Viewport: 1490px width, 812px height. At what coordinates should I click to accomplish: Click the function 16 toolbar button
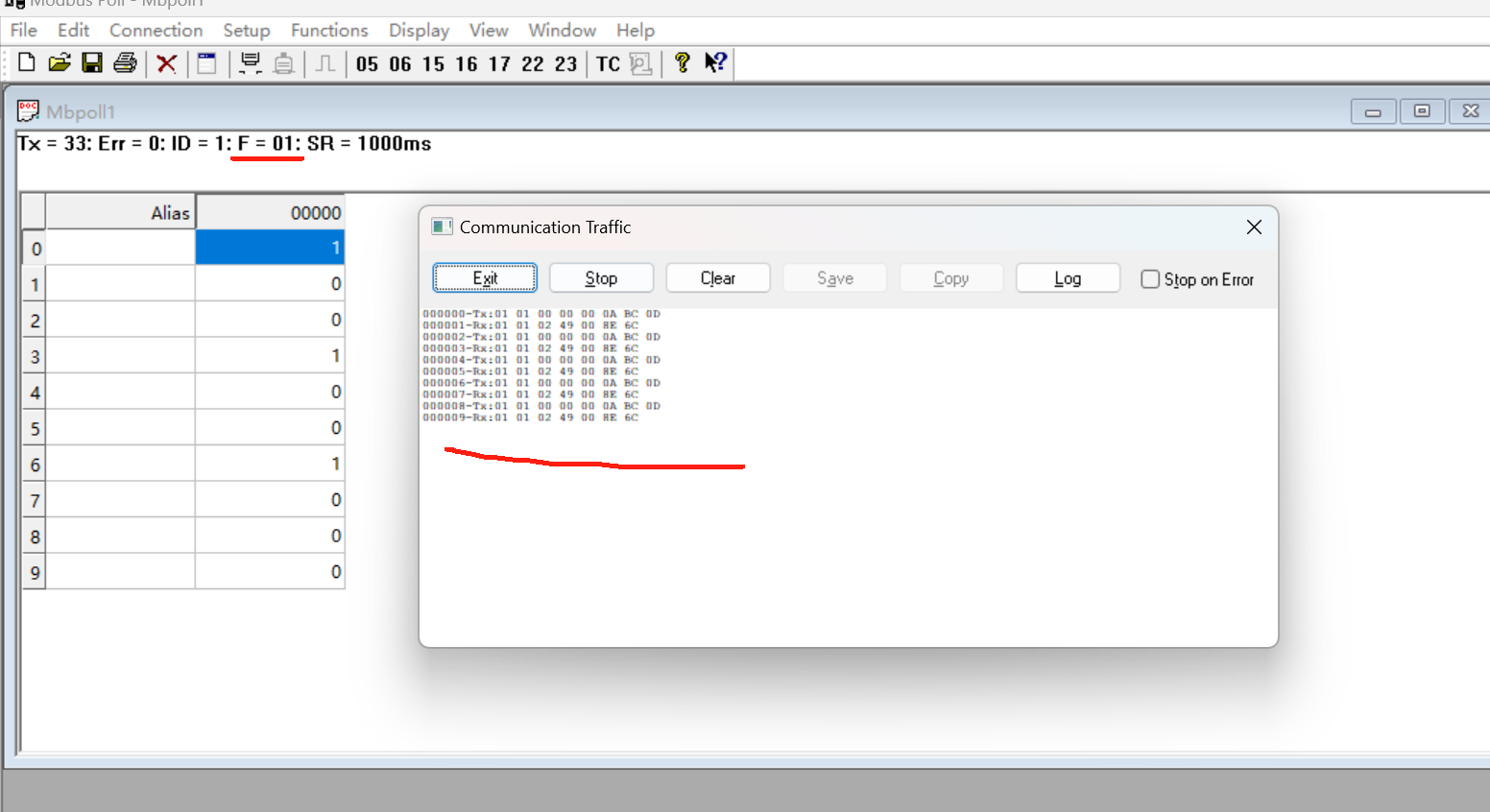click(x=467, y=64)
